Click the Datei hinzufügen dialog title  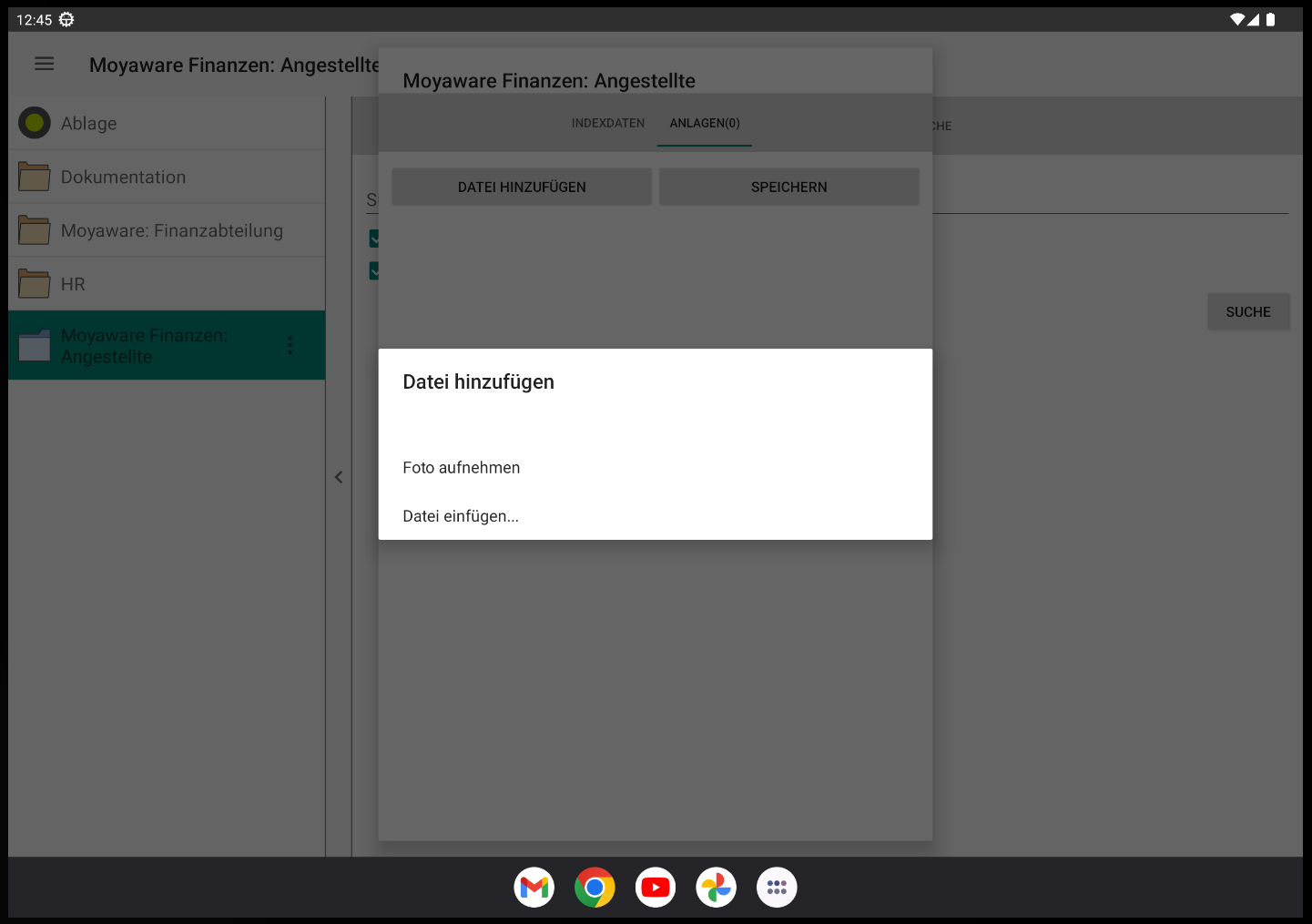click(x=478, y=381)
